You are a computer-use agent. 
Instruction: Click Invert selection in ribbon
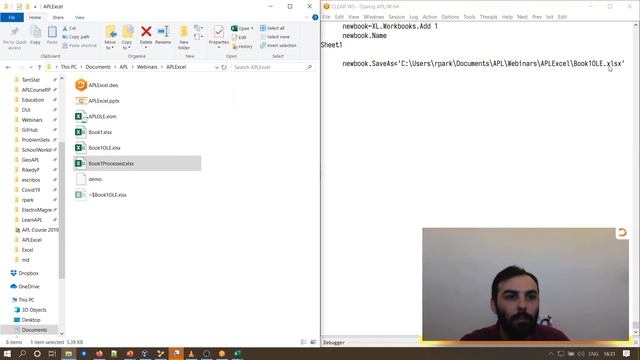(278, 45)
